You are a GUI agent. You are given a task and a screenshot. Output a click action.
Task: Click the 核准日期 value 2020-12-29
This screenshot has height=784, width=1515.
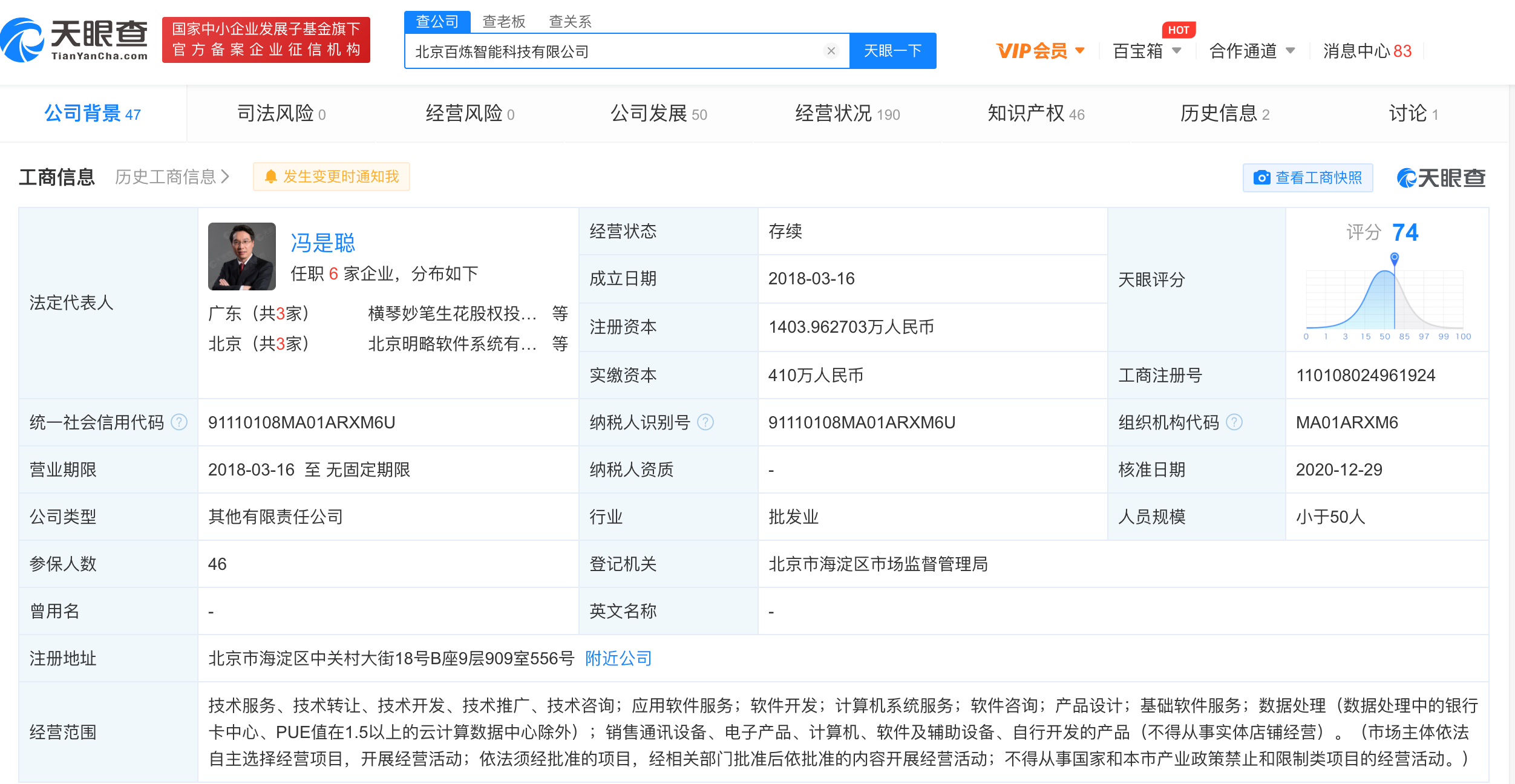tap(1339, 469)
